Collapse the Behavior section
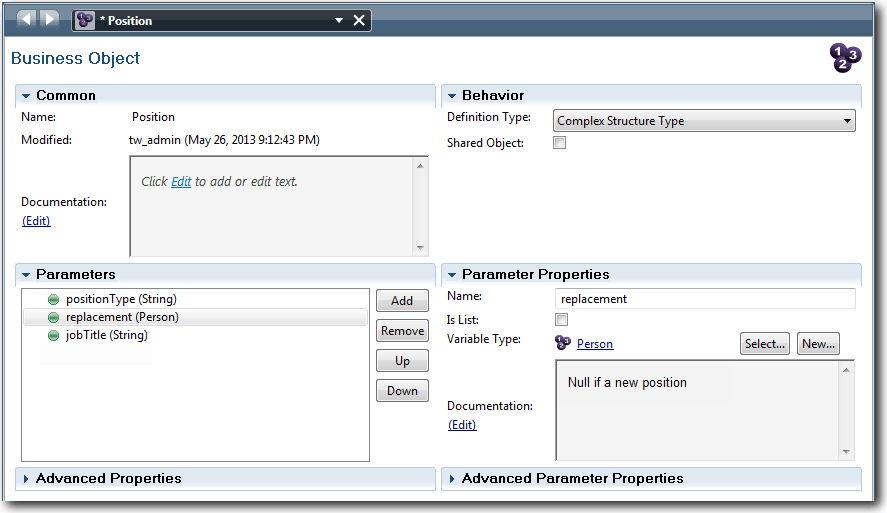This screenshot has height=513, width=887. tap(452, 96)
